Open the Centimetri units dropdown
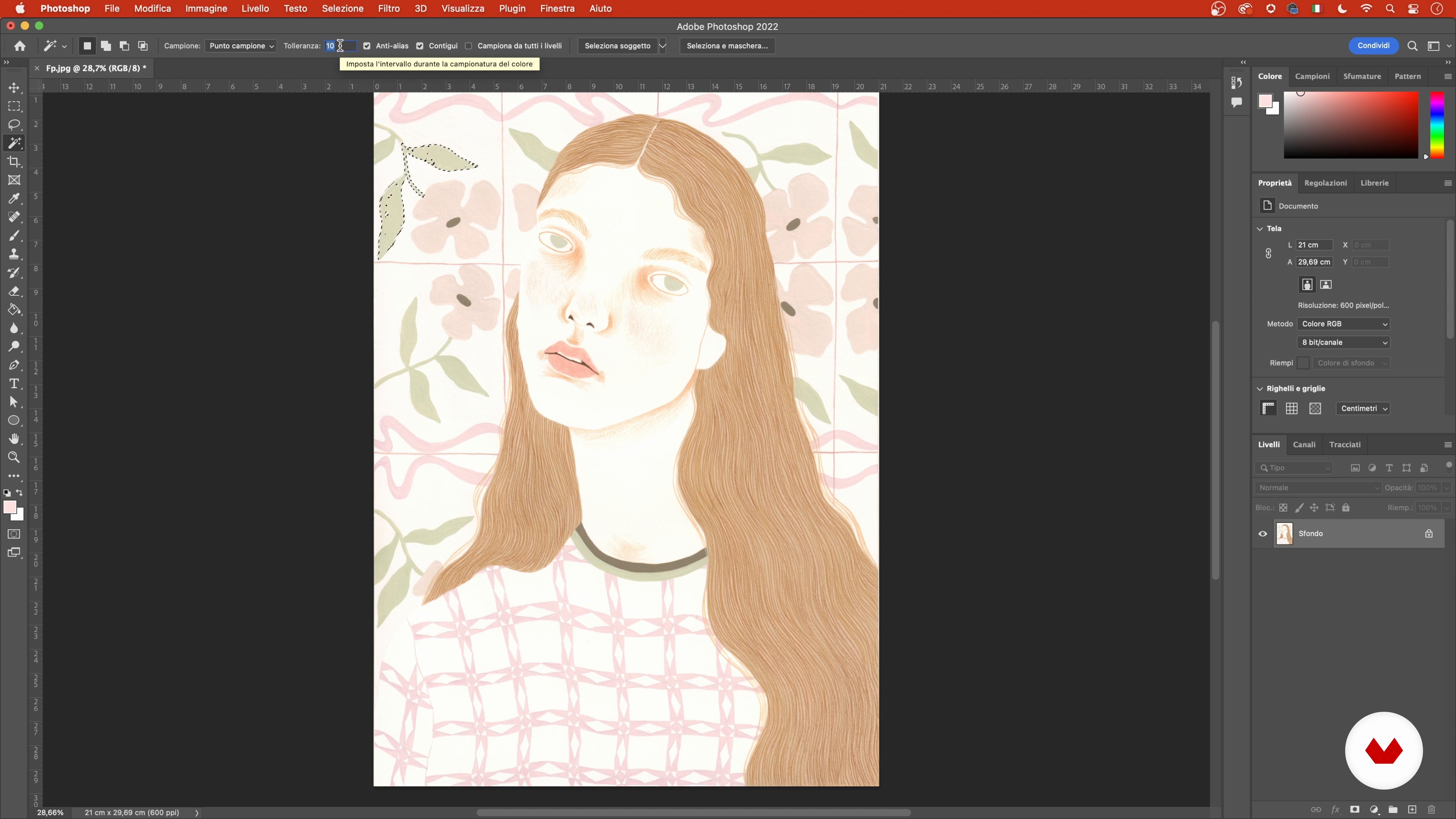The width and height of the screenshot is (1456, 819). [1363, 409]
